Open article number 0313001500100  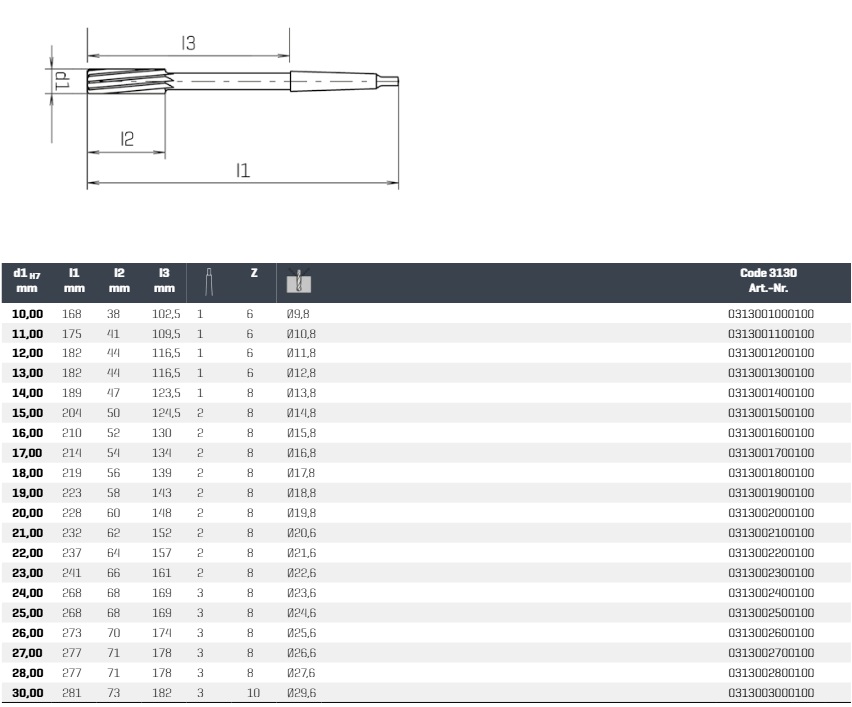click(x=771, y=413)
